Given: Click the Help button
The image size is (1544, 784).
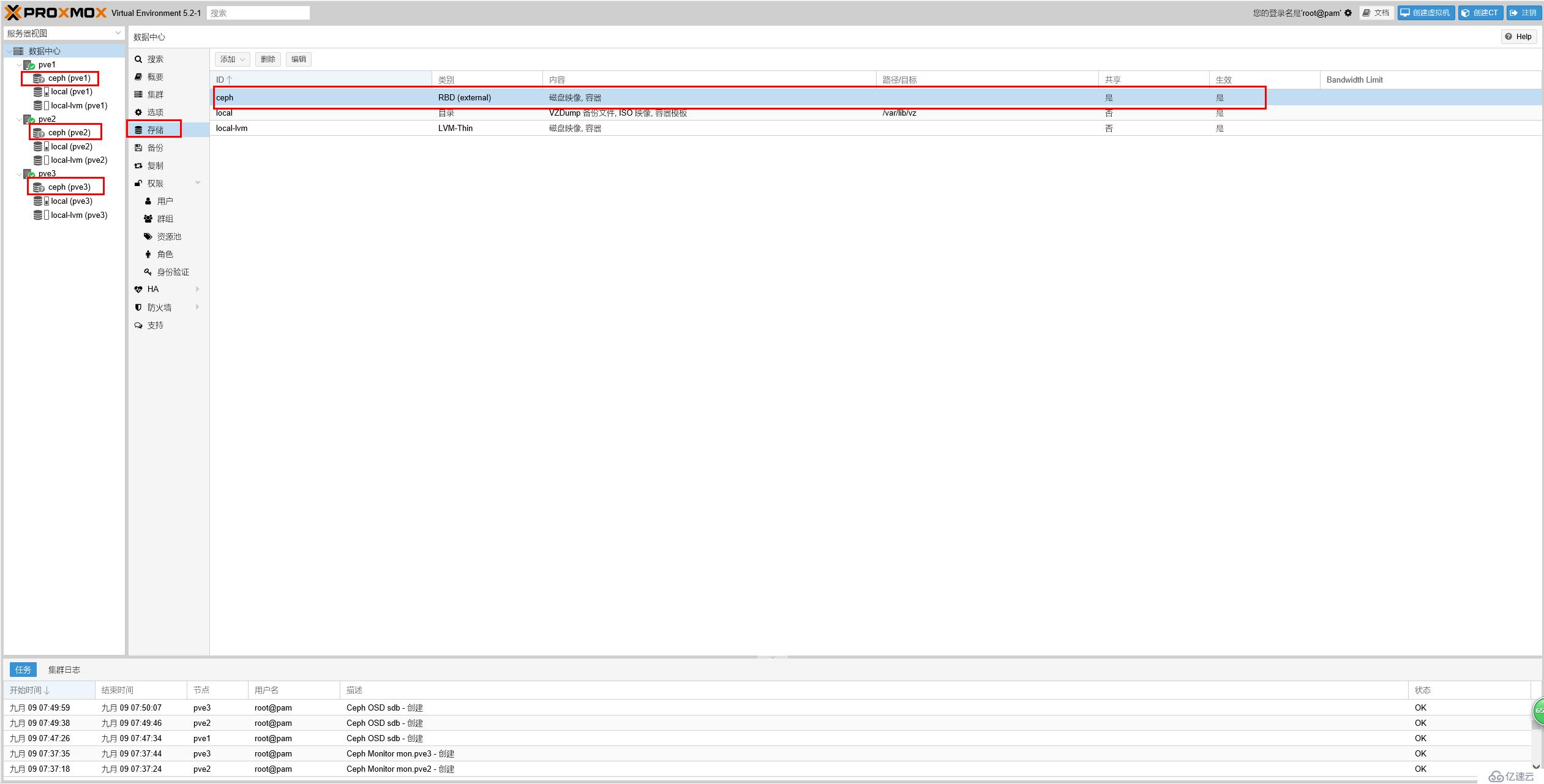Looking at the screenshot, I should point(1518,37).
